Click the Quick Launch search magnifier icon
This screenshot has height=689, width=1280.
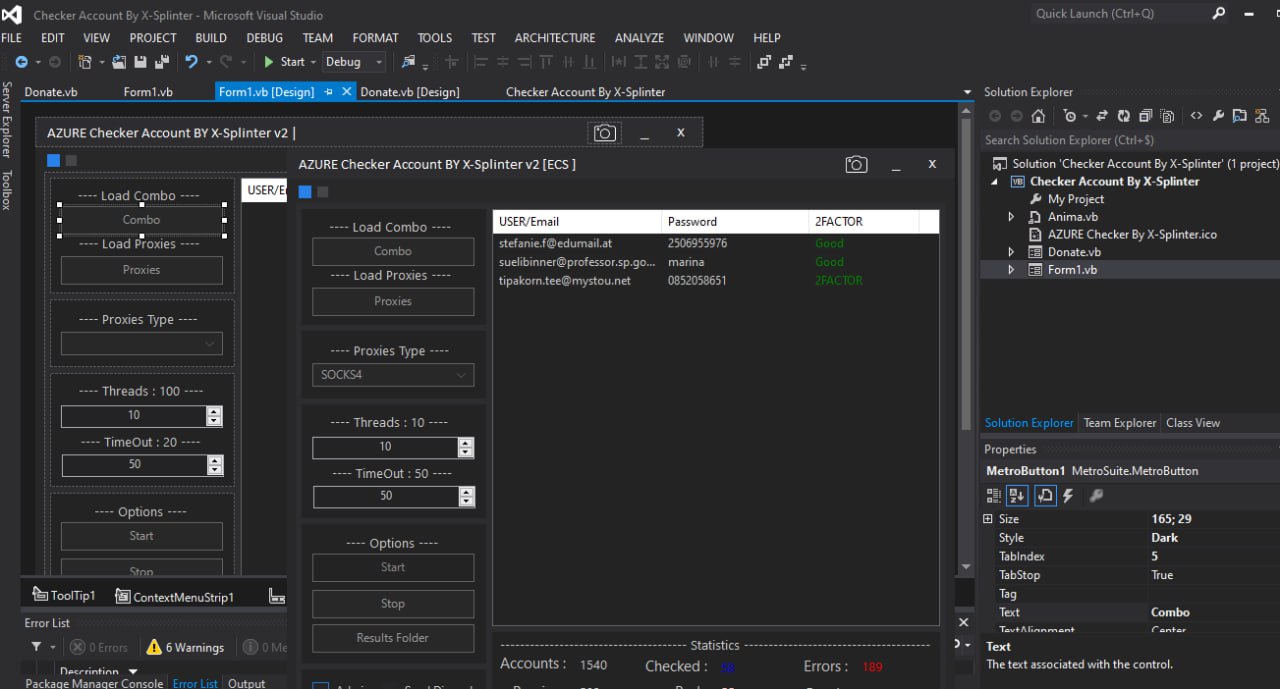coord(1218,14)
